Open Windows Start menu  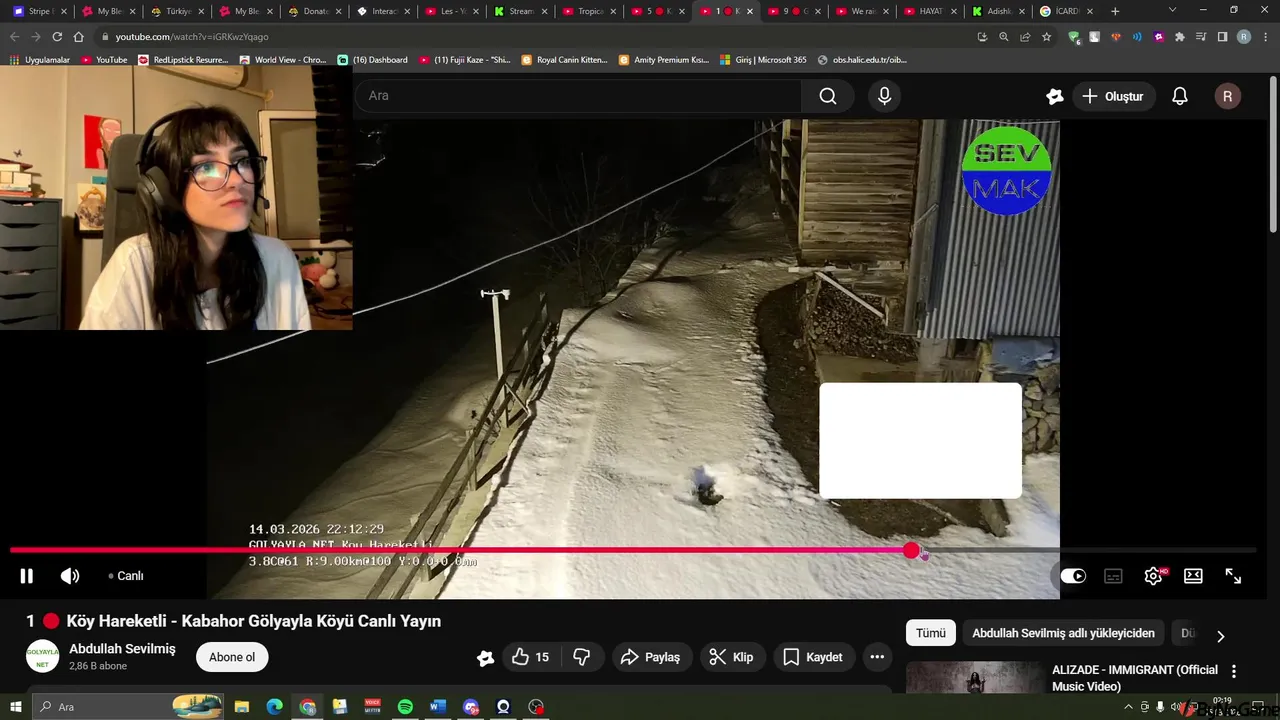[x=16, y=707]
